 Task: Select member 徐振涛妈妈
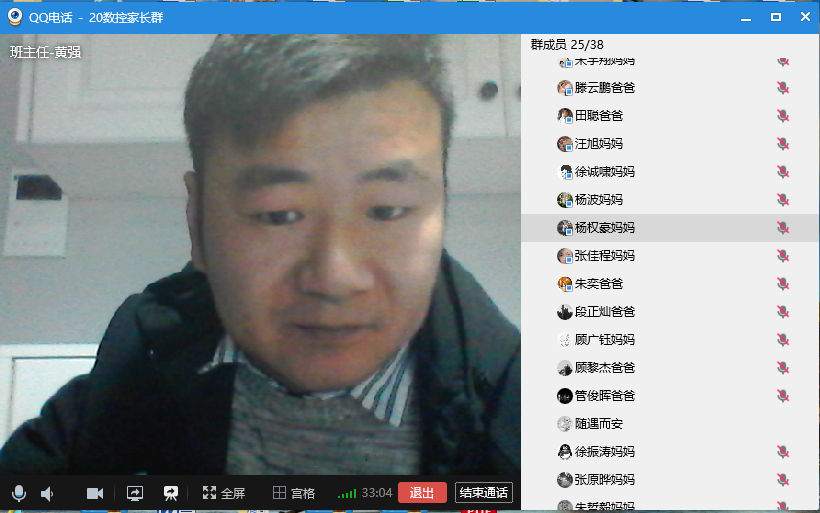(x=670, y=452)
